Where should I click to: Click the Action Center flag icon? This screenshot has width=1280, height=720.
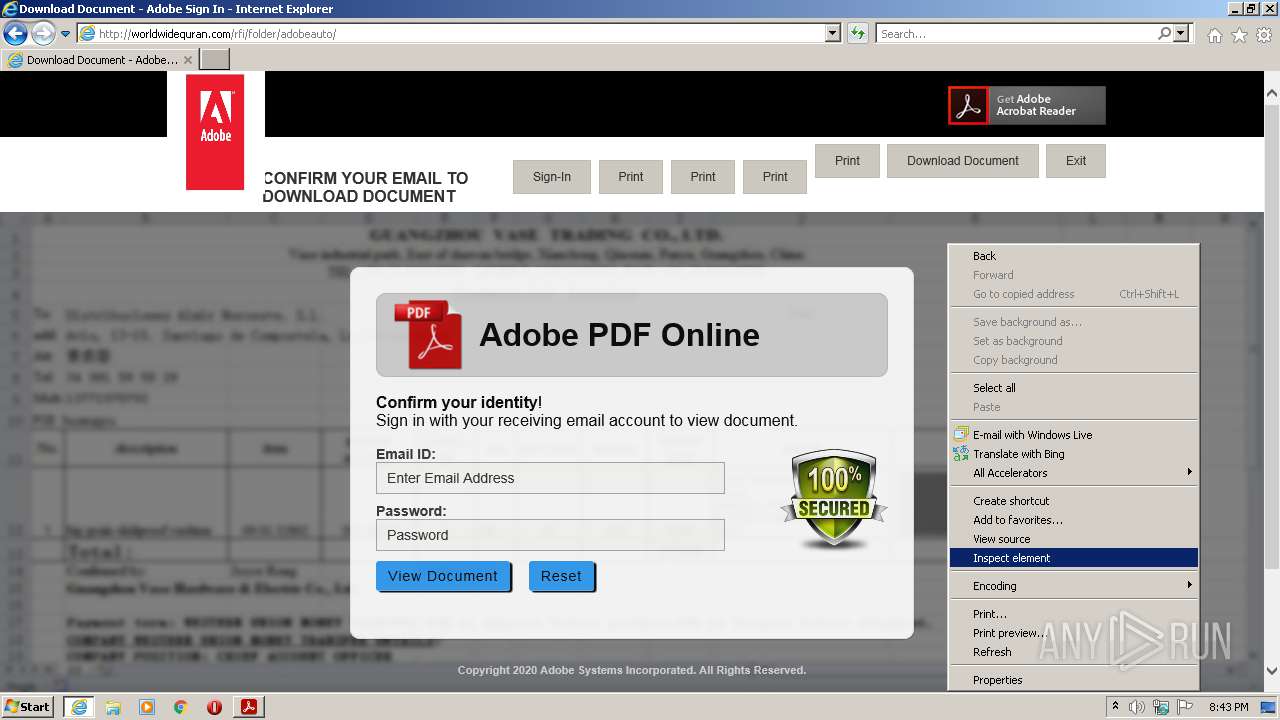click(x=1184, y=707)
